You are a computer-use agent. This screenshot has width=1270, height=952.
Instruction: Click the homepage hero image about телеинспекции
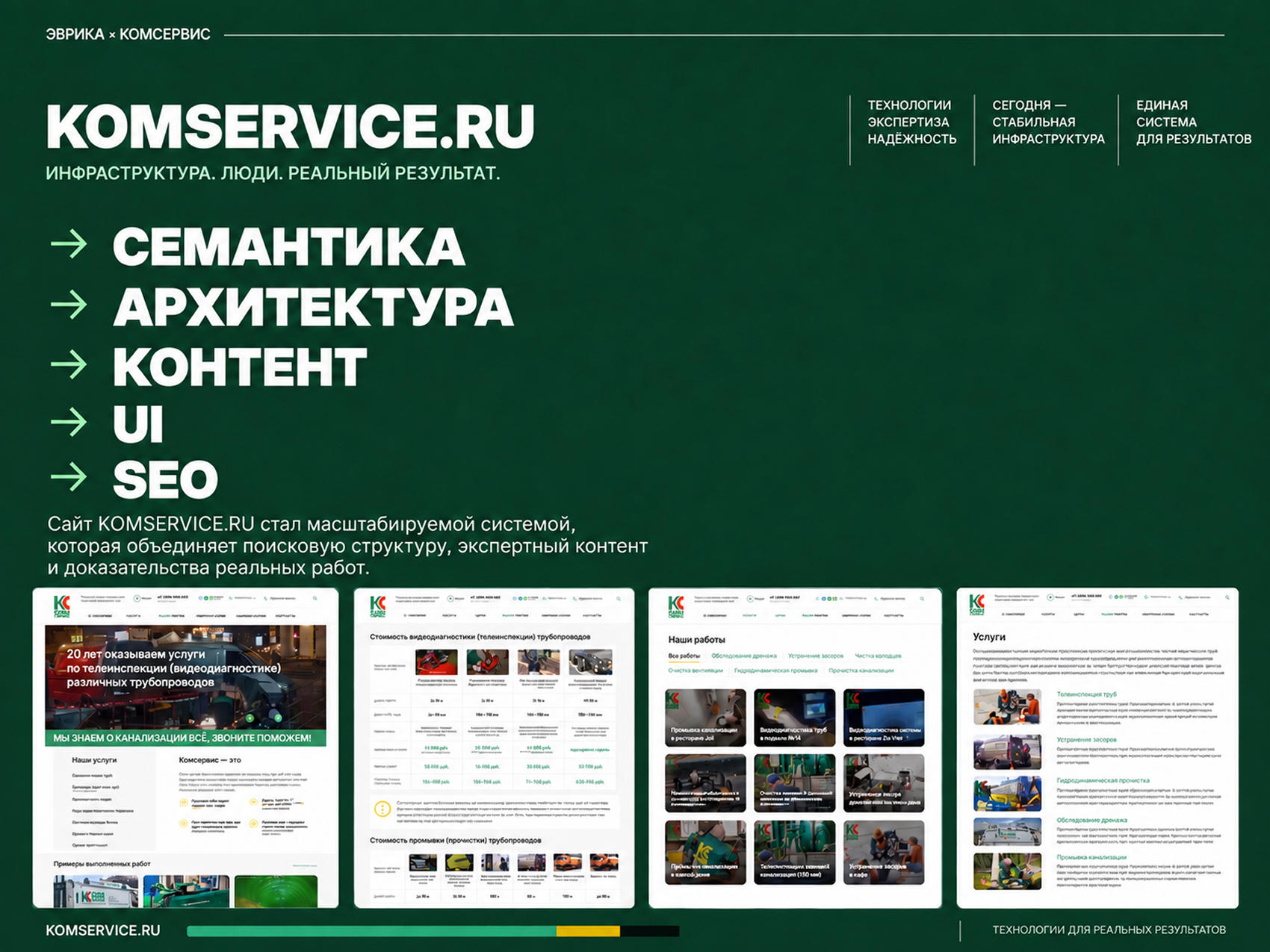[185, 676]
